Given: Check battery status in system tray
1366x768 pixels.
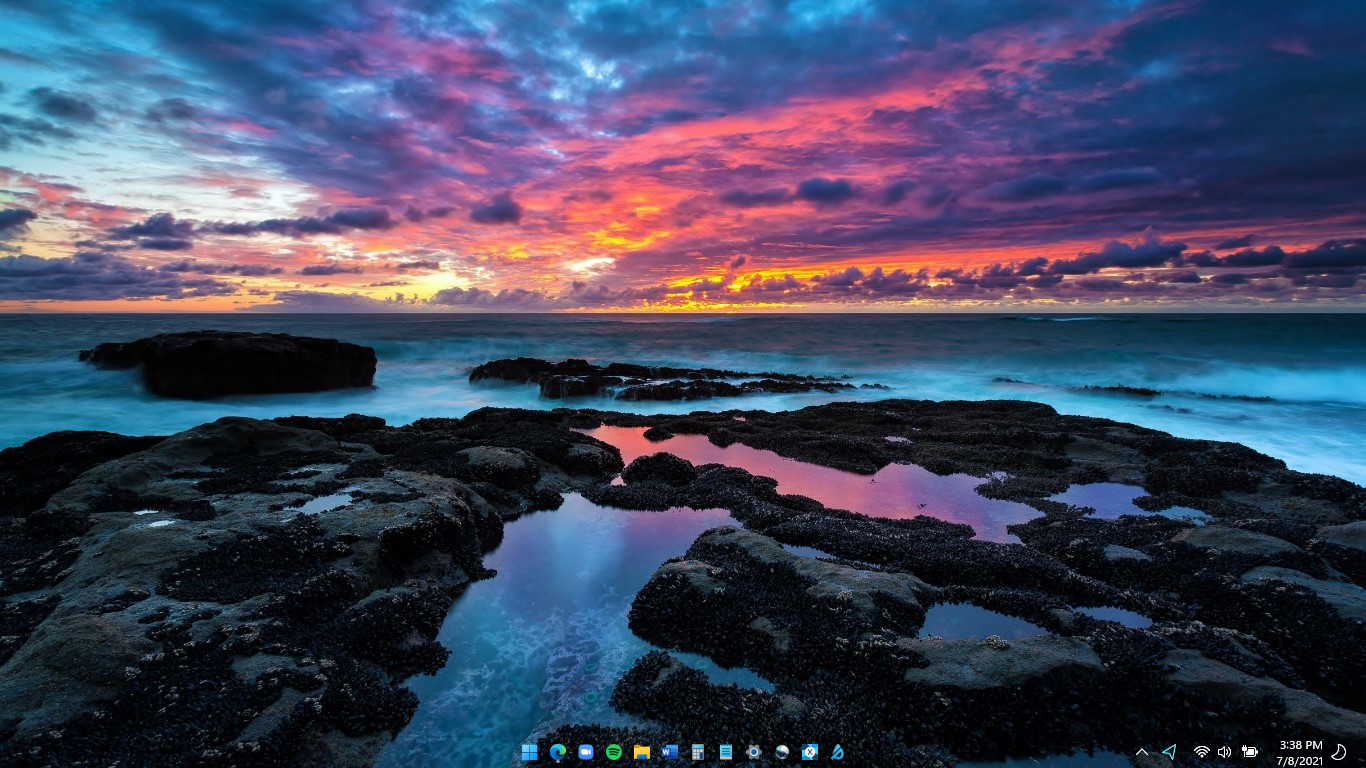Looking at the screenshot, I should (1250, 751).
